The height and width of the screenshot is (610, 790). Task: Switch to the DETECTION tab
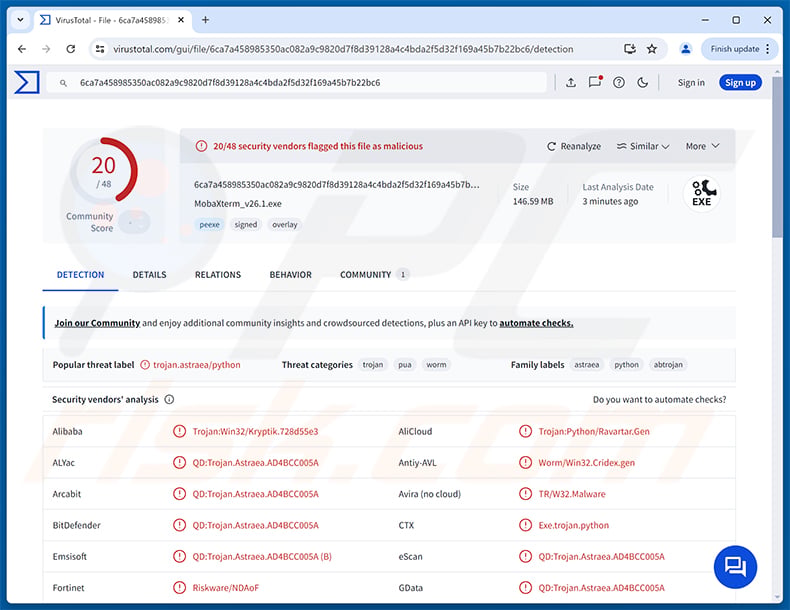click(81, 275)
